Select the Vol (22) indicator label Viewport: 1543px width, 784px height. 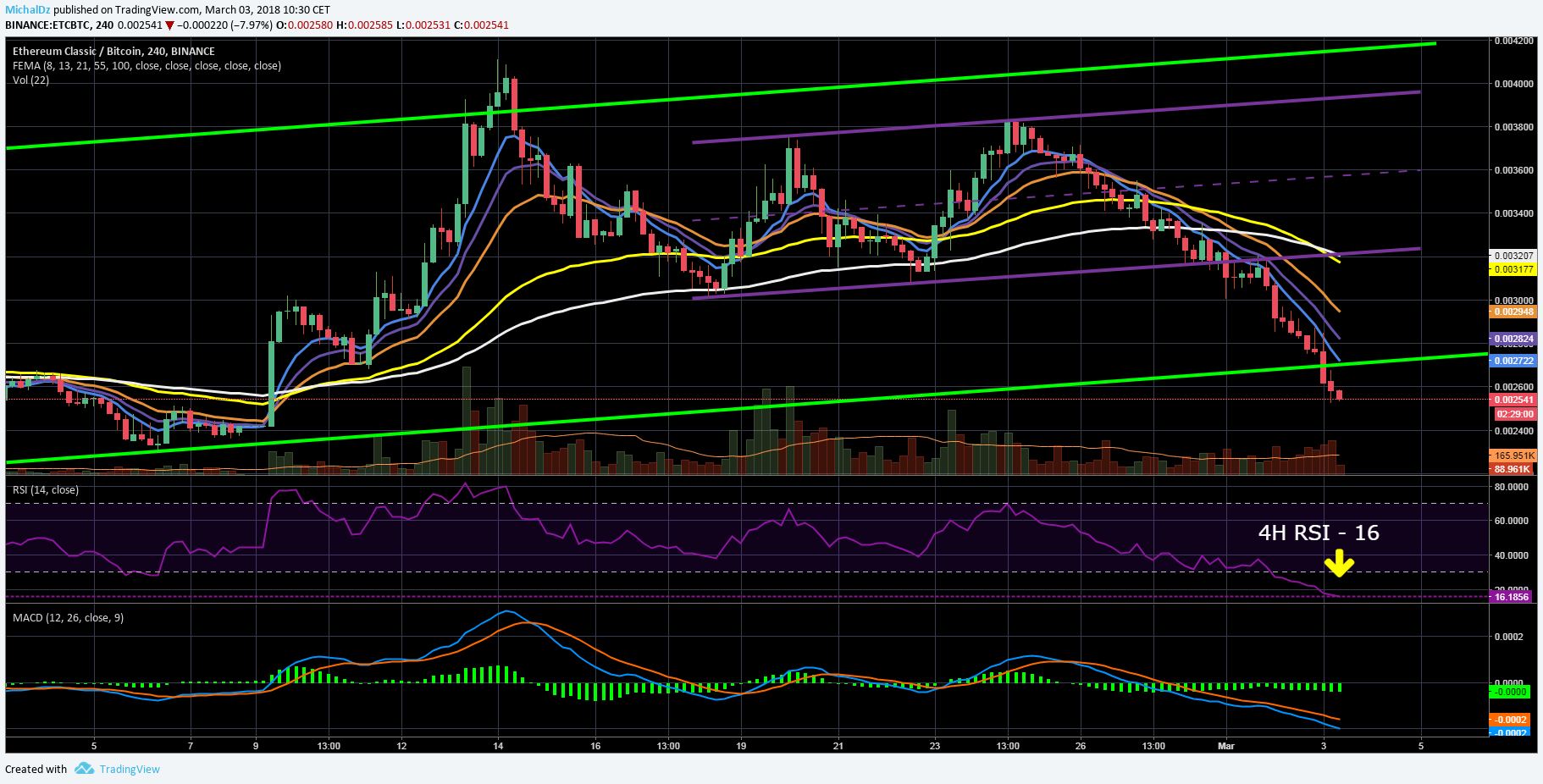pyautogui.click(x=30, y=80)
